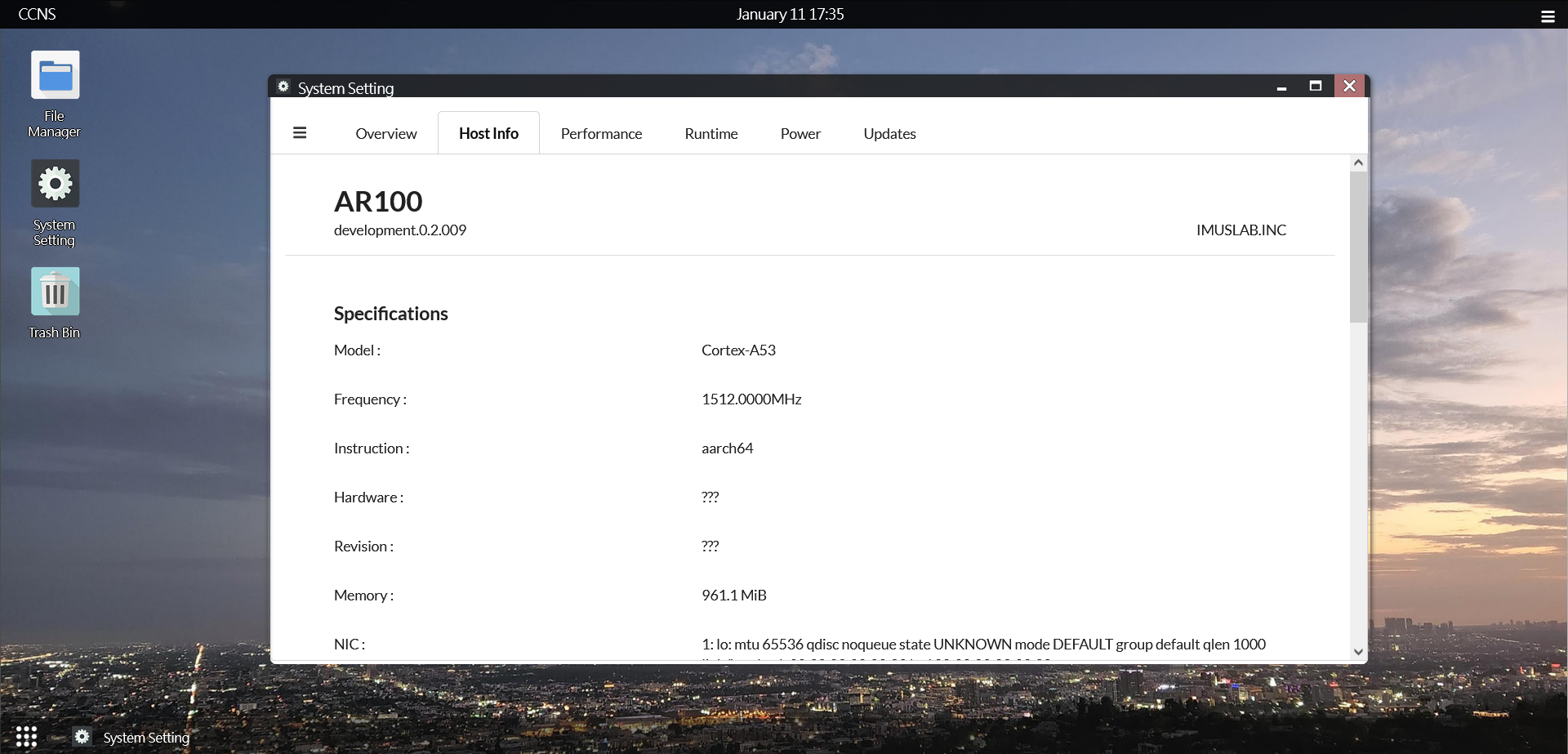The width and height of the screenshot is (1568, 754).
Task: Switch to the Runtime tab
Action: click(x=710, y=133)
